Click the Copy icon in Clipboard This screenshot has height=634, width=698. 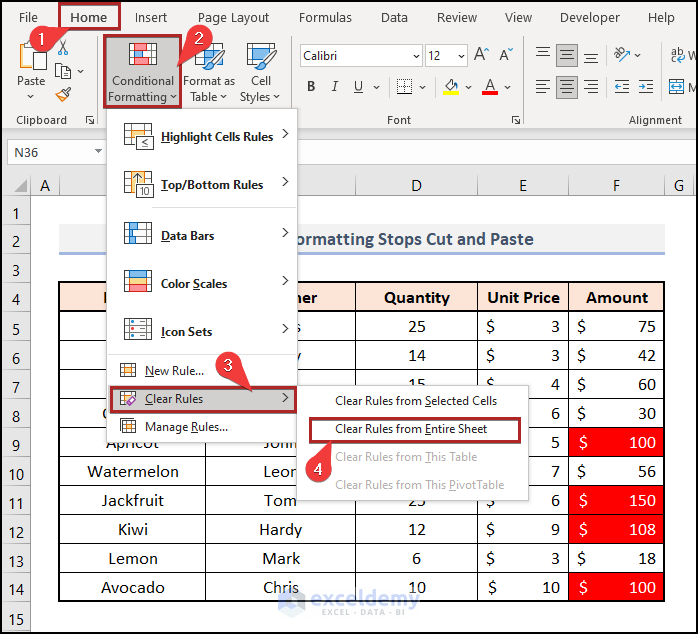click(62, 71)
